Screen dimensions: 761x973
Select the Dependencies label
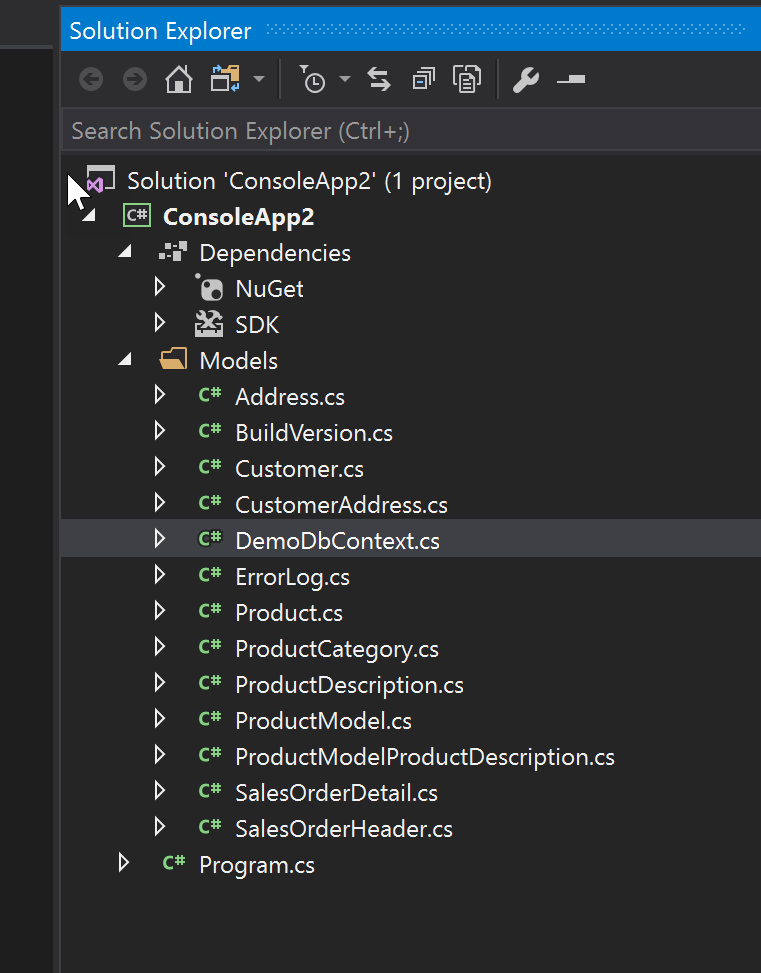(x=275, y=253)
